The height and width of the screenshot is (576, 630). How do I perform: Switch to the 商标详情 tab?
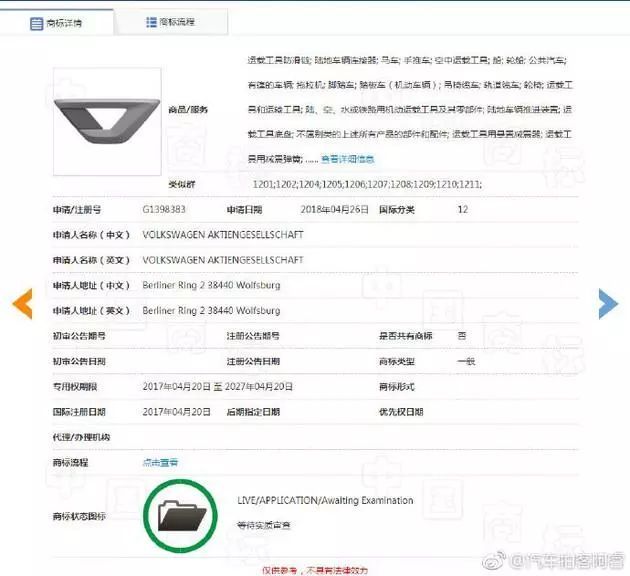pos(57,22)
